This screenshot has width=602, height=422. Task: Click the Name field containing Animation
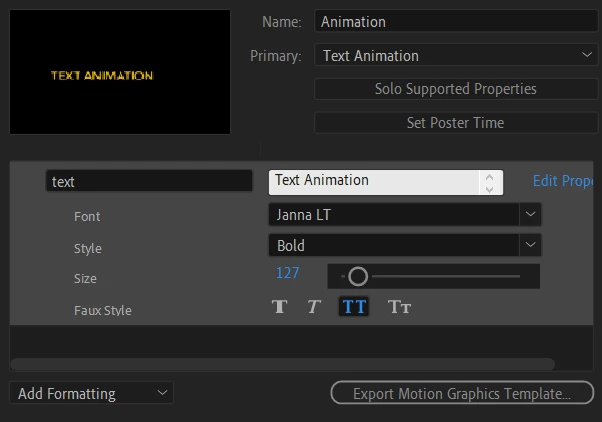(456, 21)
